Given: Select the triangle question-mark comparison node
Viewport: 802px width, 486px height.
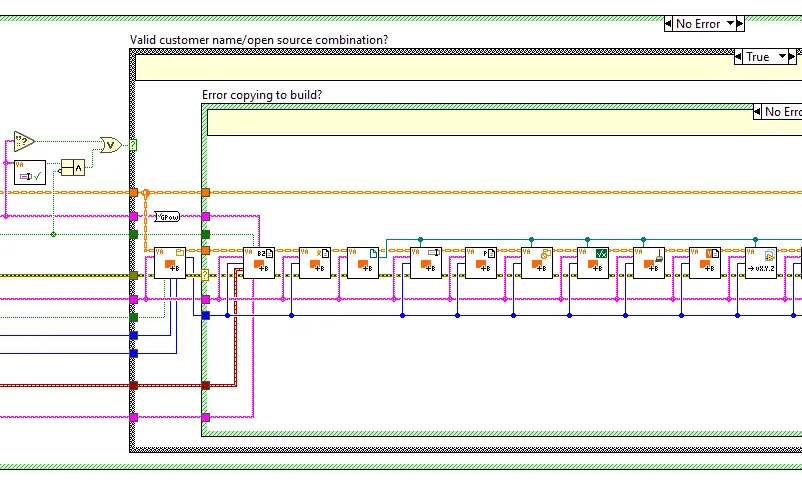Looking at the screenshot, I should tap(24, 140).
